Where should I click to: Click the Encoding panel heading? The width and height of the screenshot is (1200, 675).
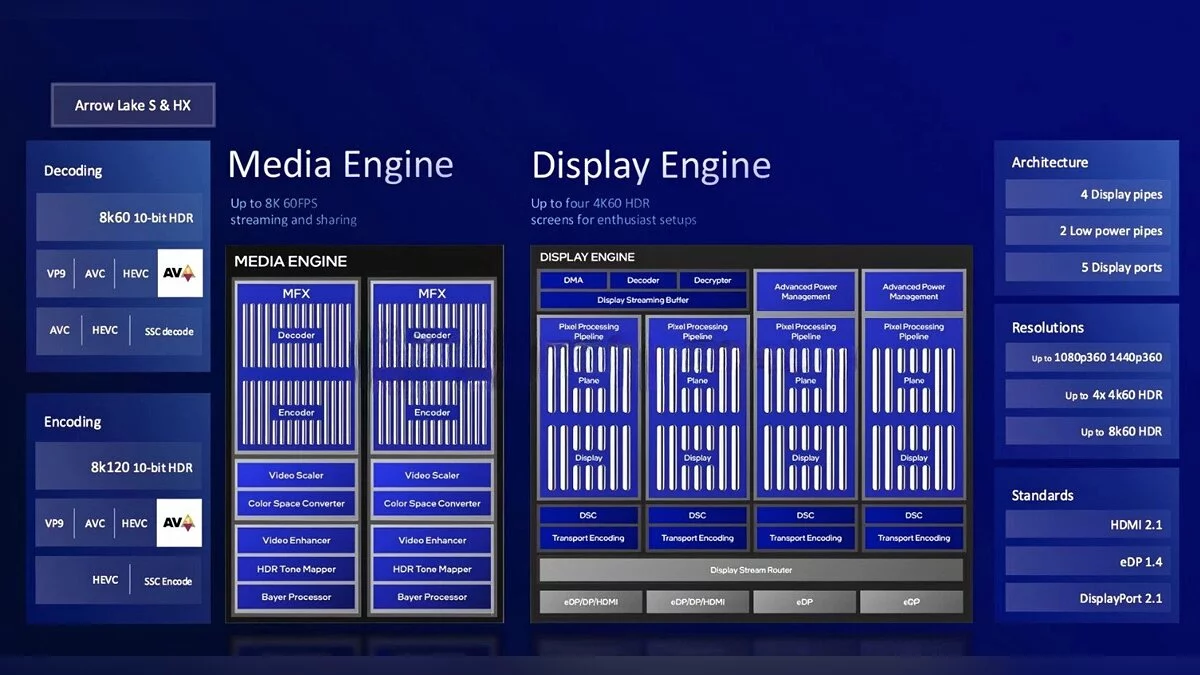(x=72, y=422)
